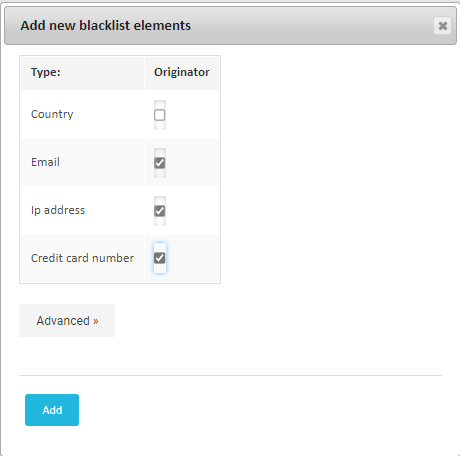Click the Country row label
This screenshot has height=456, width=460.
pos(52,114)
